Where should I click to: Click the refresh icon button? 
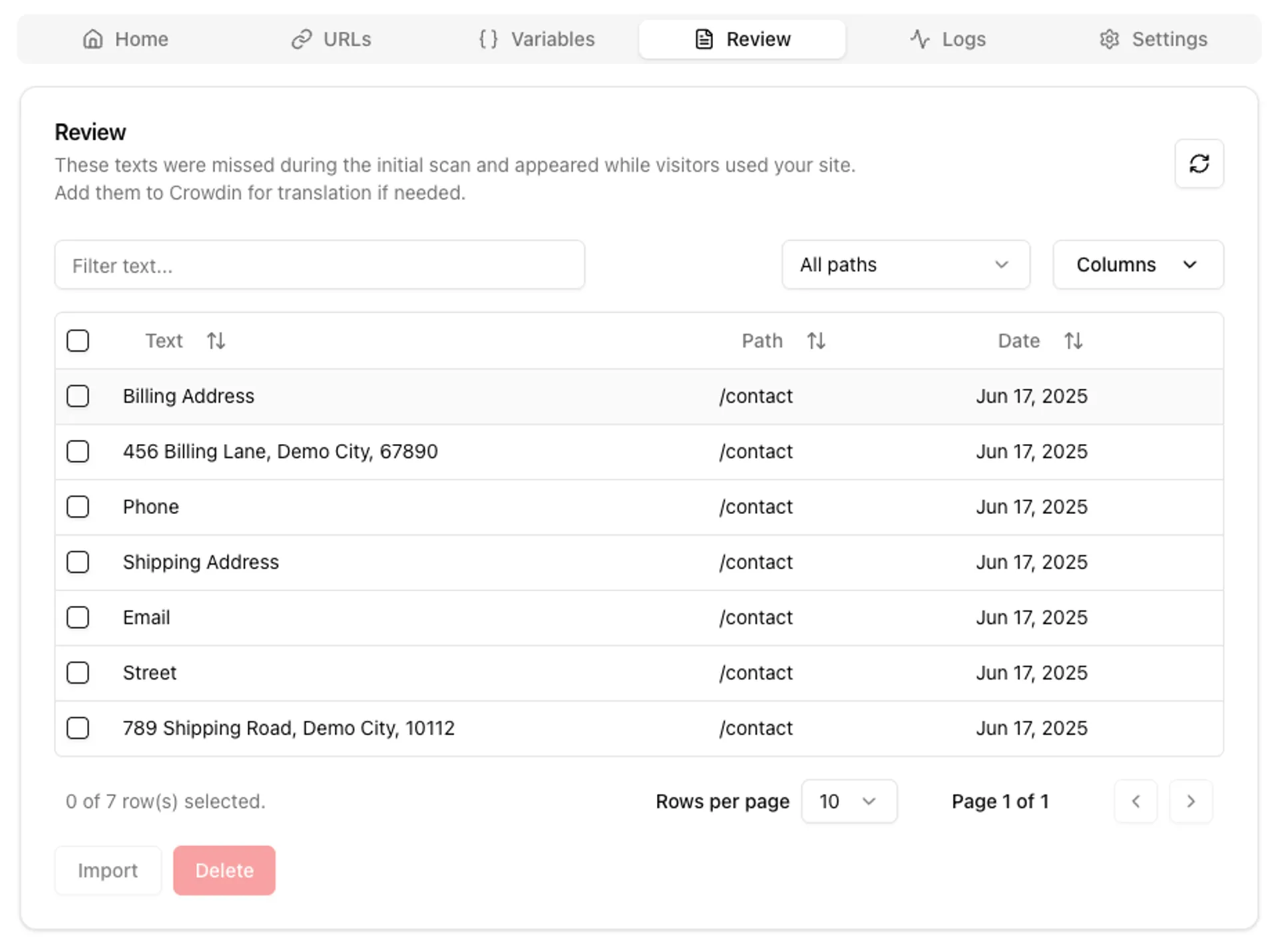(1199, 164)
